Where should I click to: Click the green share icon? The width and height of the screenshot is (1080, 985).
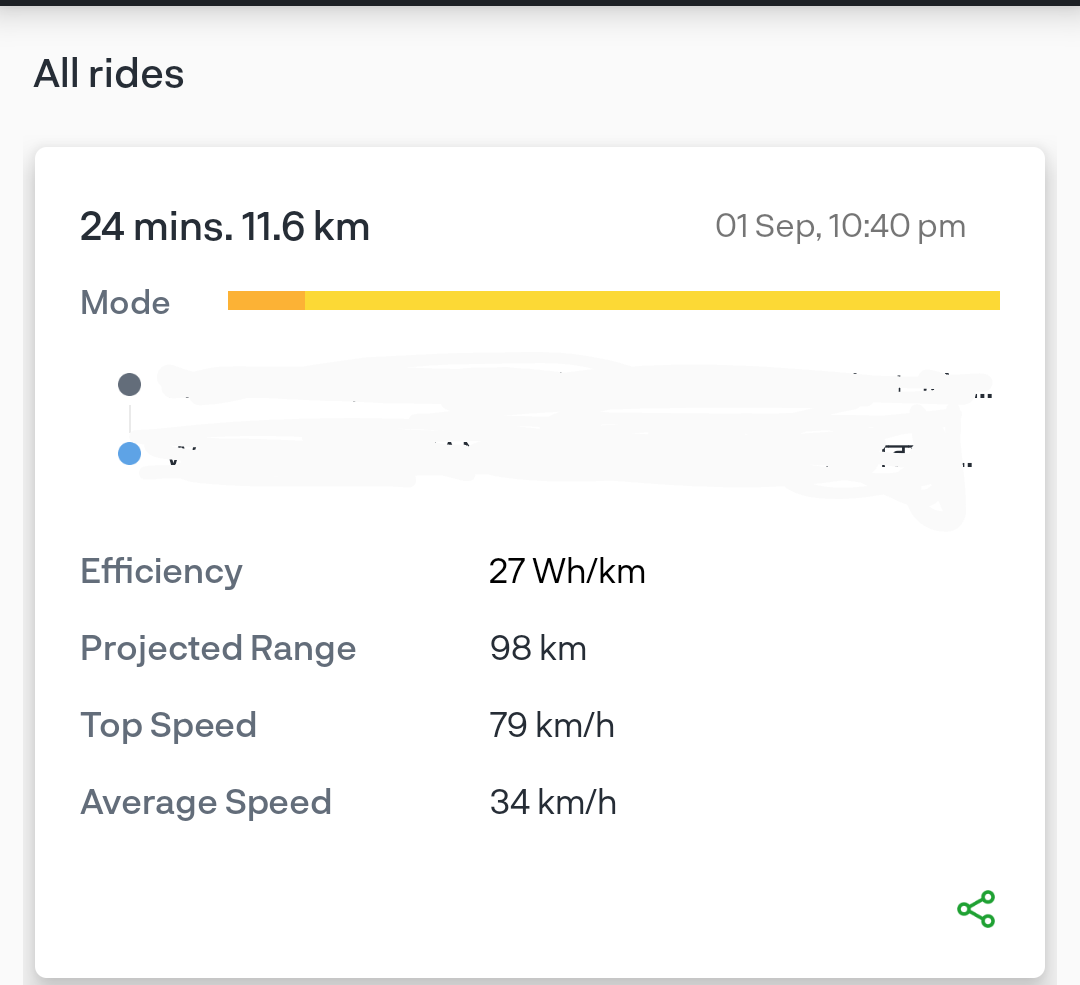click(x=976, y=909)
